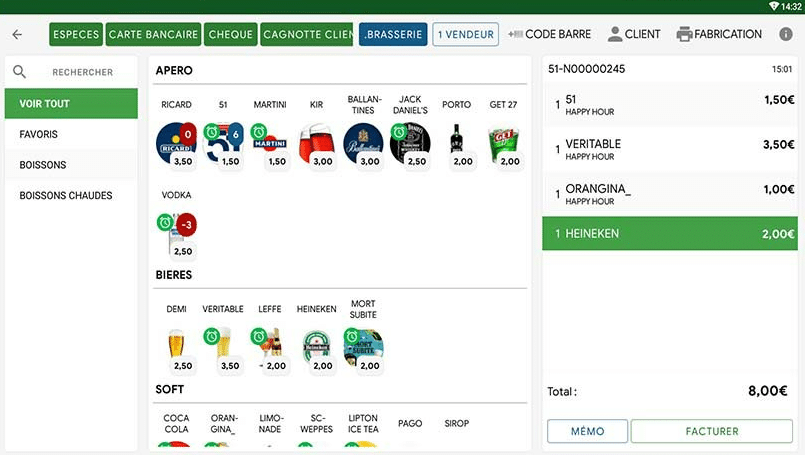This screenshot has height=455, width=805.
Task: Select the Voir Tout category
Action: (x=71, y=103)
